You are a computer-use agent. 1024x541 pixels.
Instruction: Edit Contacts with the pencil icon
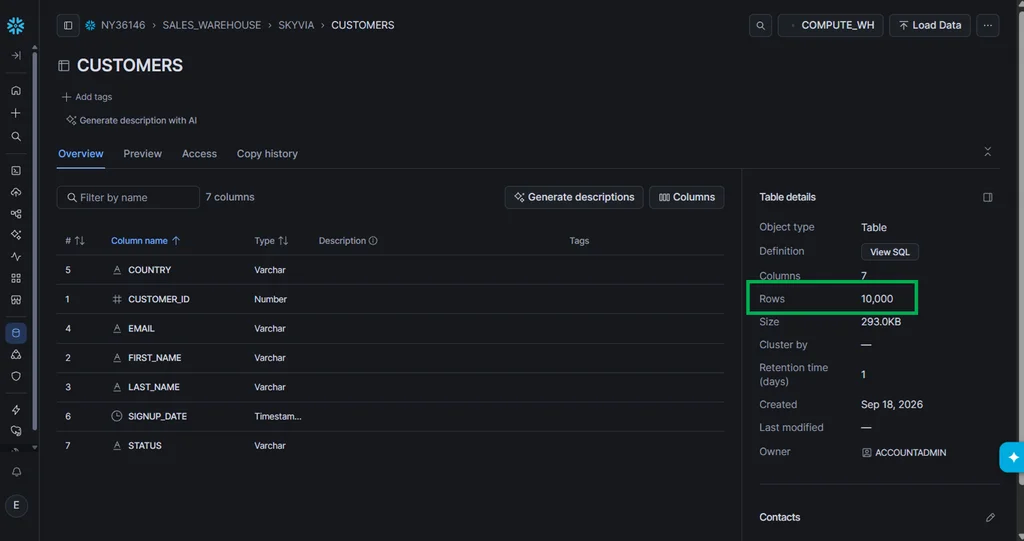pos(990,517)
